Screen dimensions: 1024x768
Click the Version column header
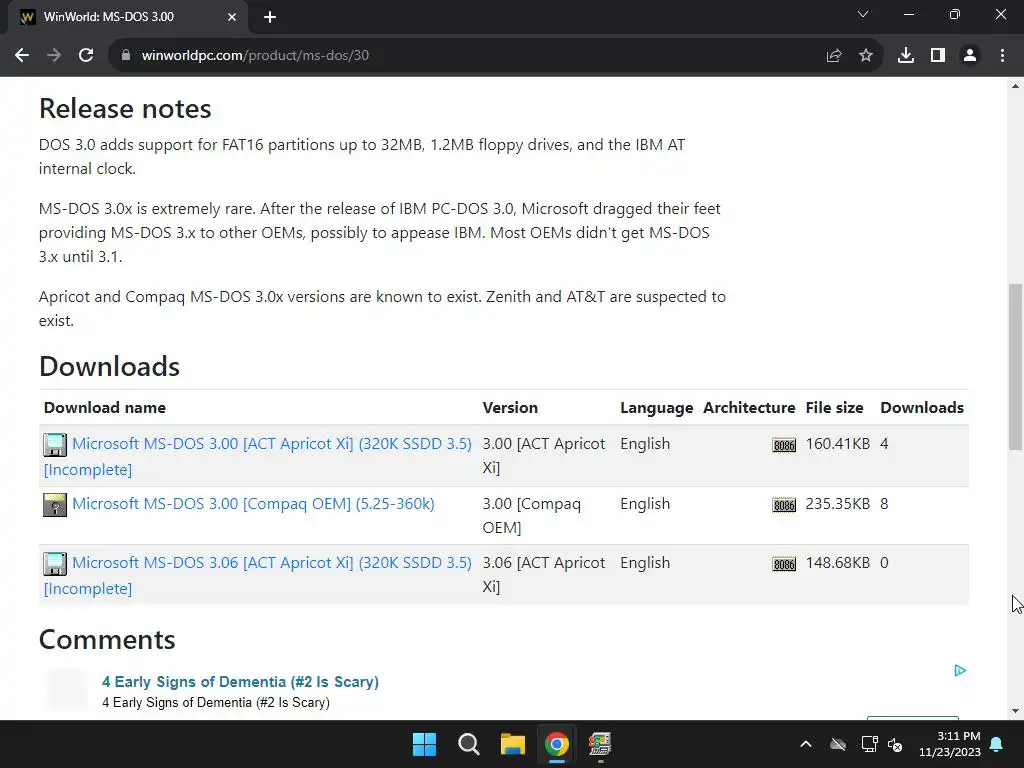[510, 408]
